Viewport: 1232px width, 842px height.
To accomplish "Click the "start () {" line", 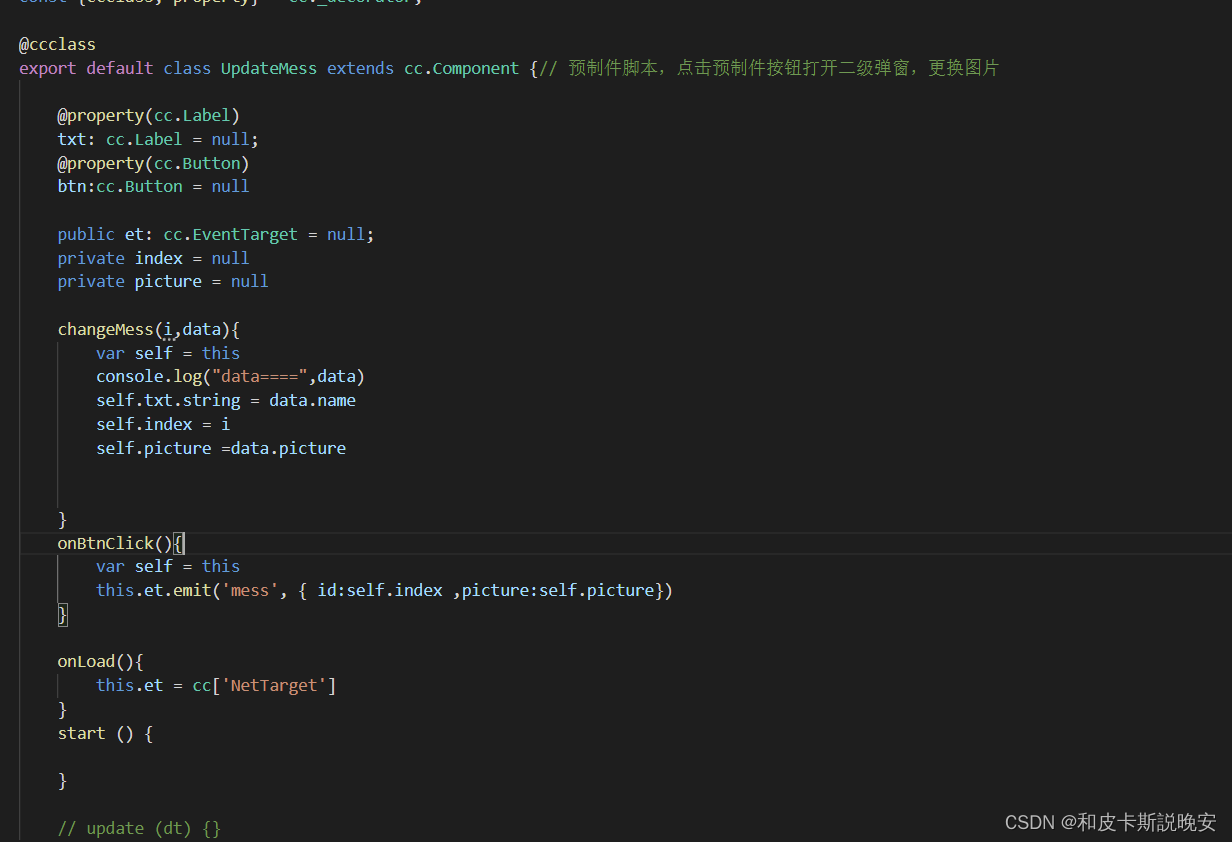I will coord(105,733).
